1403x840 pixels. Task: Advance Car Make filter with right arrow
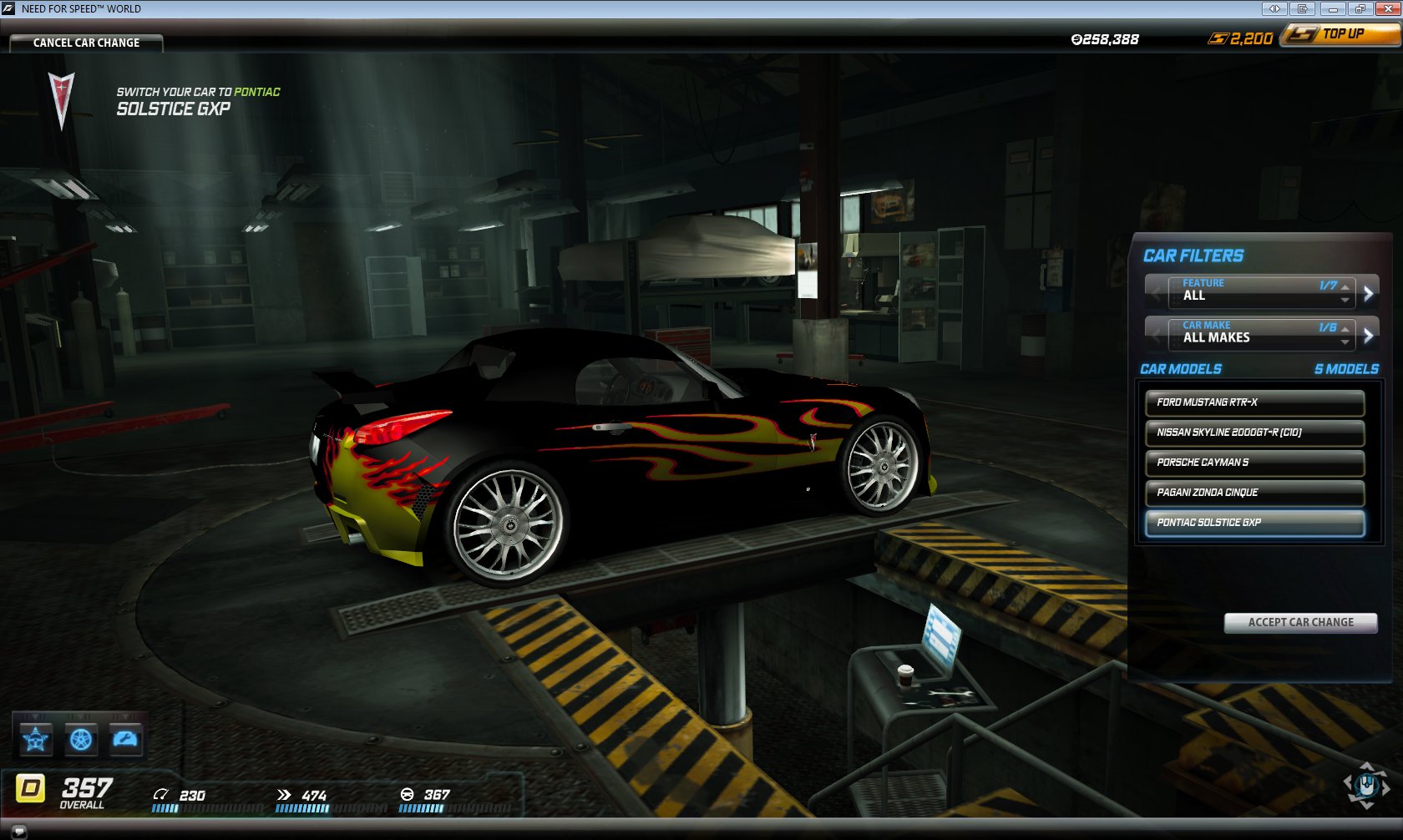click(1368, 336)
